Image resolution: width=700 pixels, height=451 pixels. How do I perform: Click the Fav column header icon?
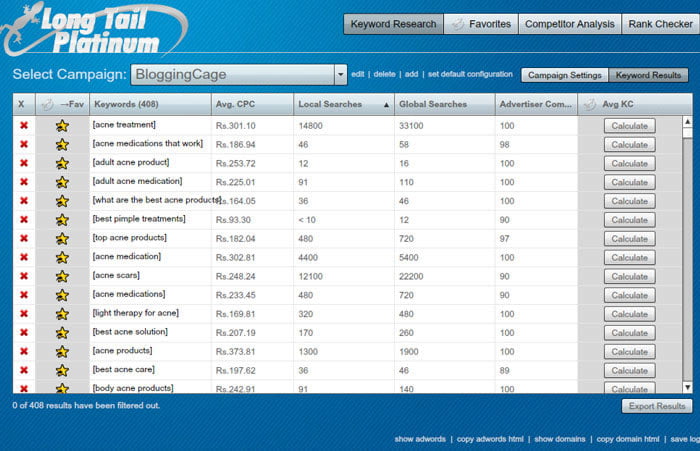point(47,104)
